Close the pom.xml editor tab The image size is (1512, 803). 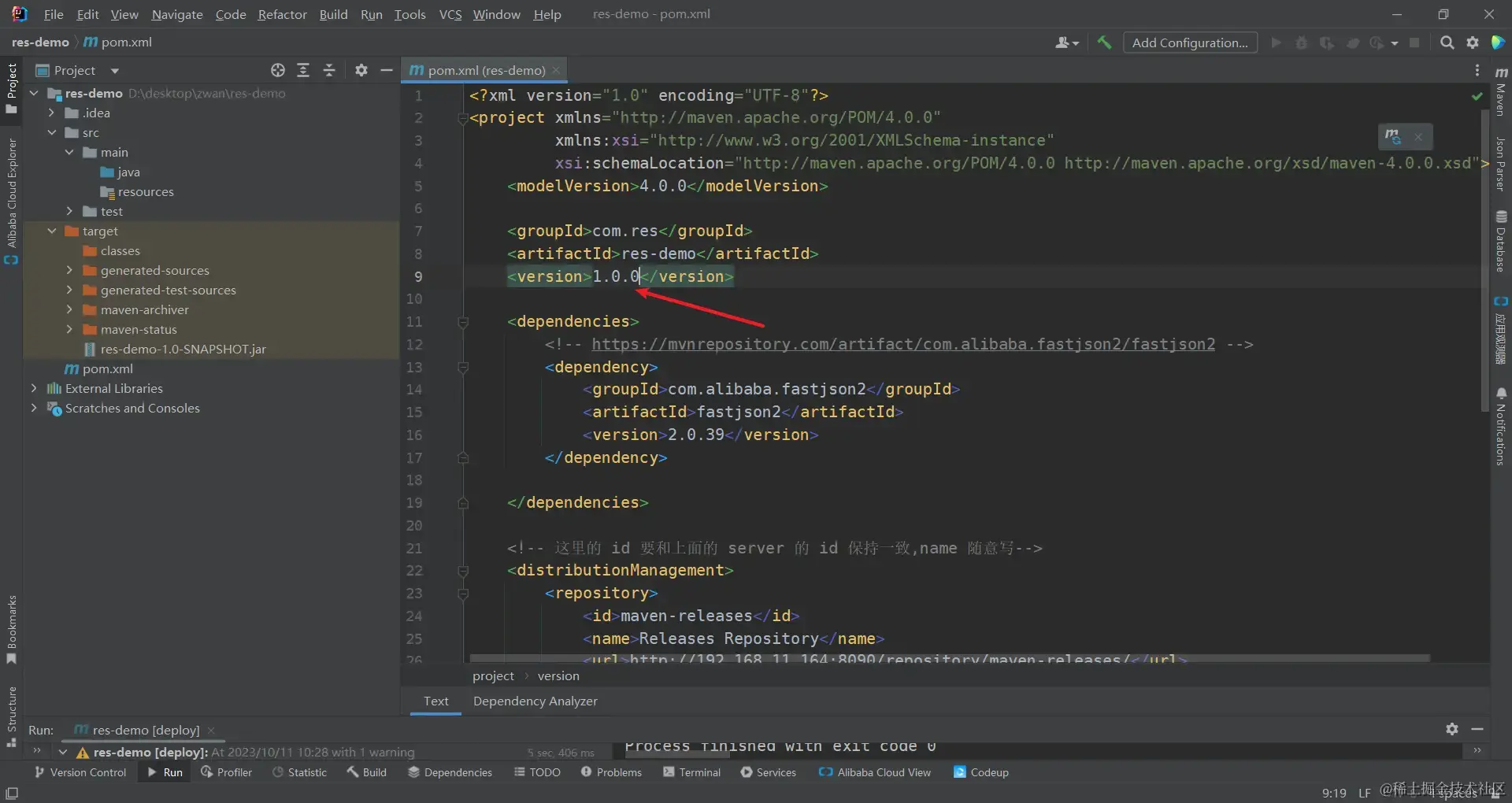pyautogui.click(x=556, y=70)
